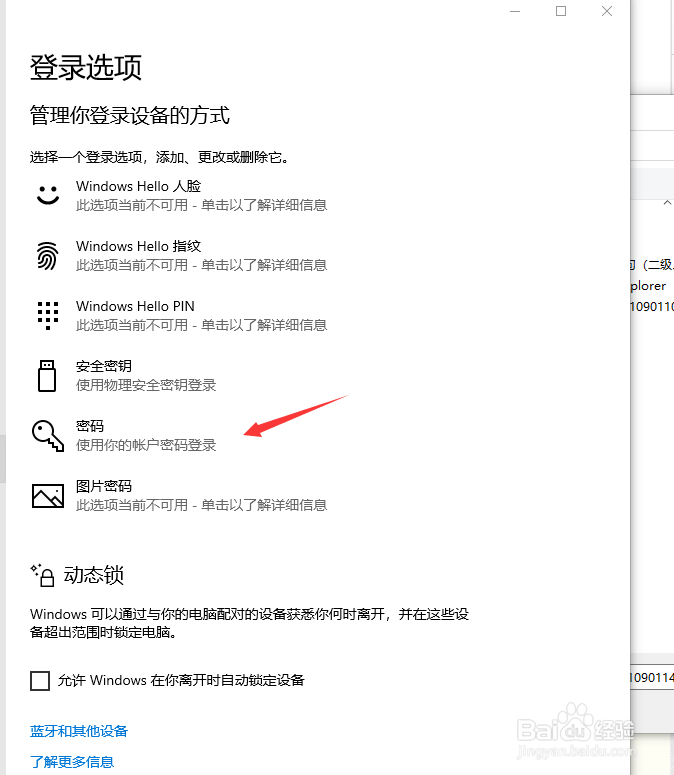Click the picture password image icon
Screen dimensions: 674x775
[47, 496]
